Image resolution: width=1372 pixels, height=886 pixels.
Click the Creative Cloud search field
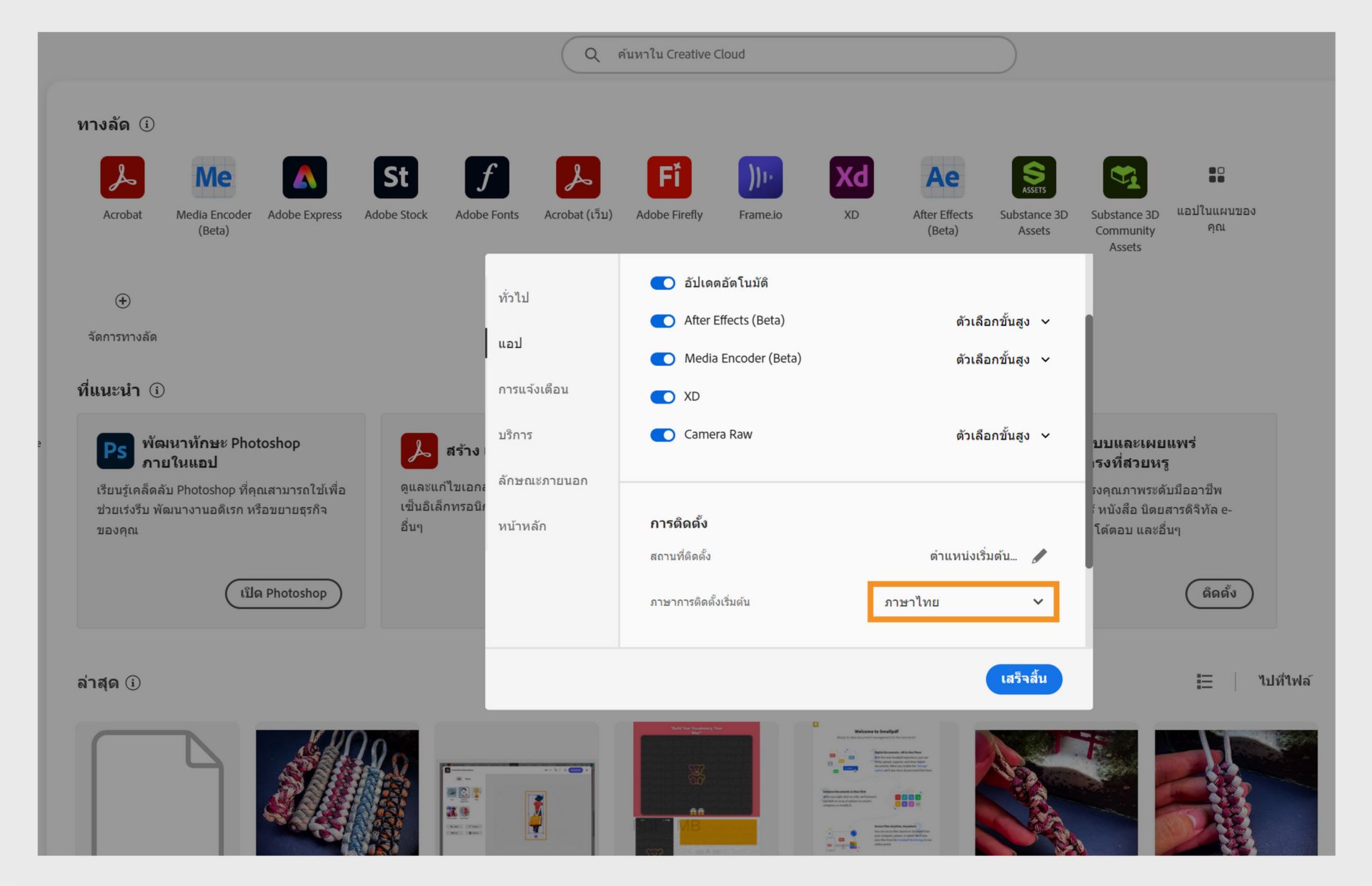click(x=788, y=54)
